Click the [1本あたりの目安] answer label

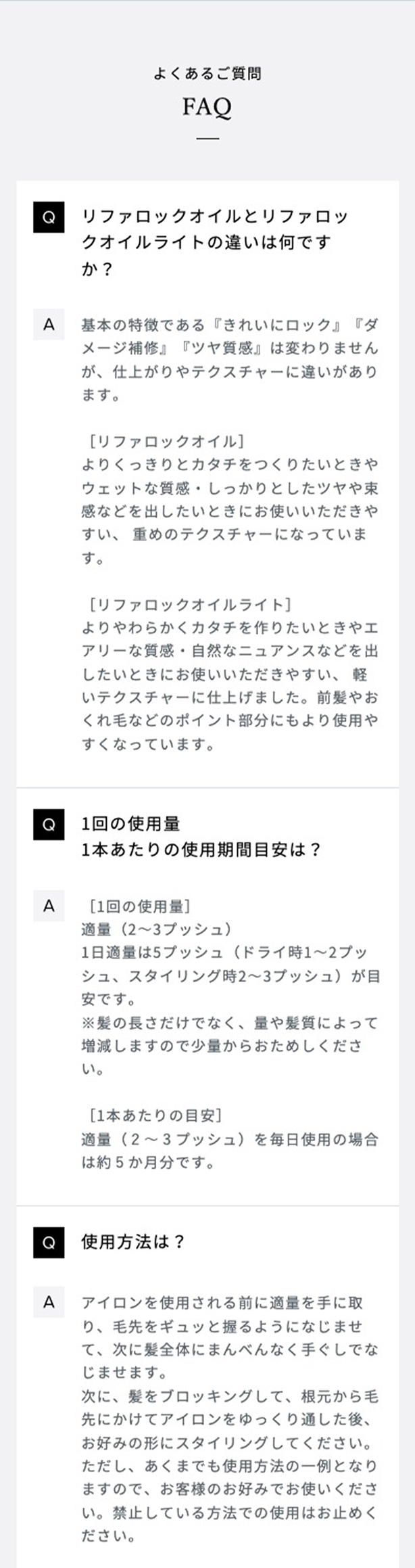[x=155, y=1115]
